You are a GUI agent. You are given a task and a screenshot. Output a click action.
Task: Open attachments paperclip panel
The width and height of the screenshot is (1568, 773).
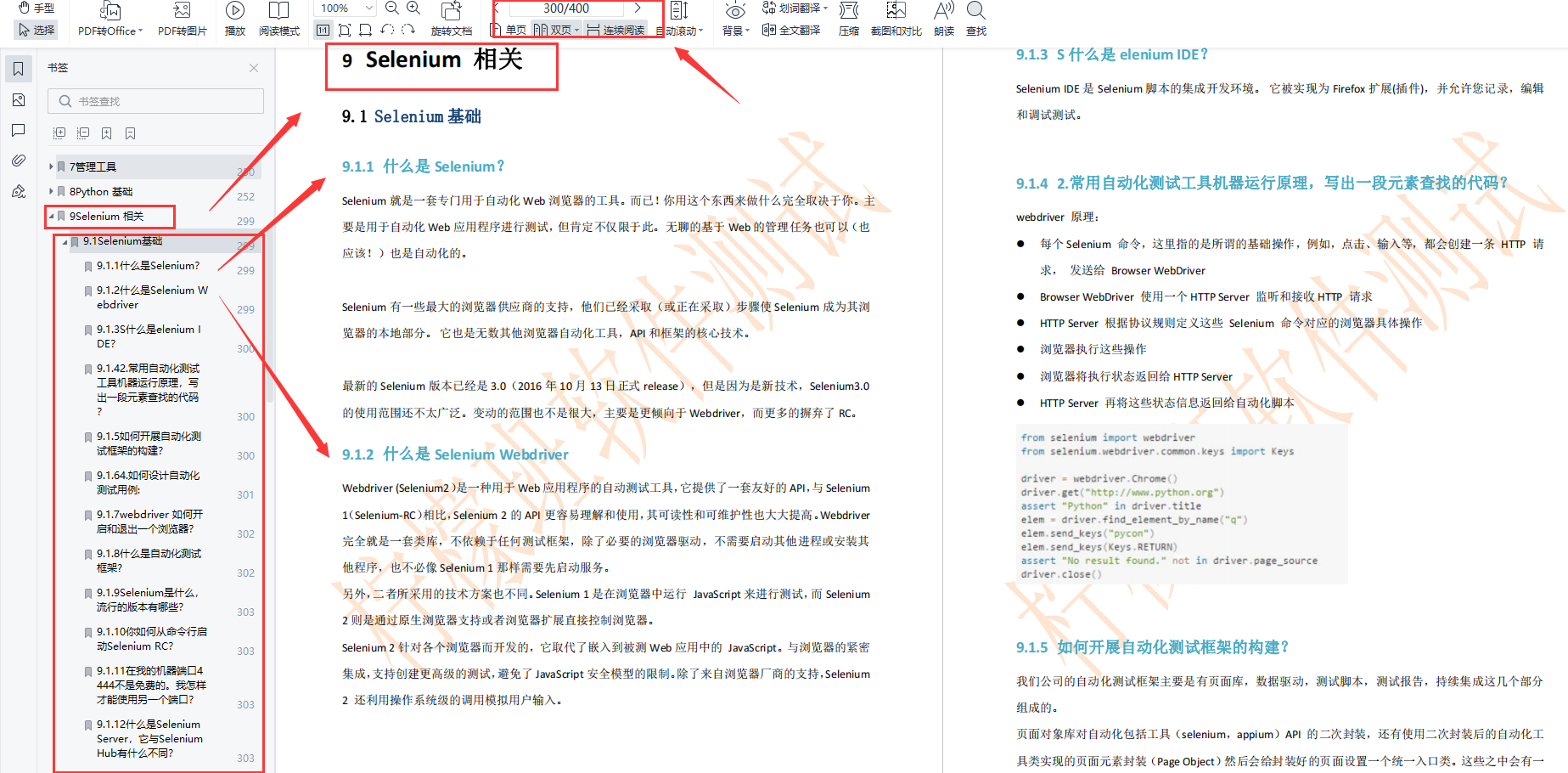click(19, 161)
